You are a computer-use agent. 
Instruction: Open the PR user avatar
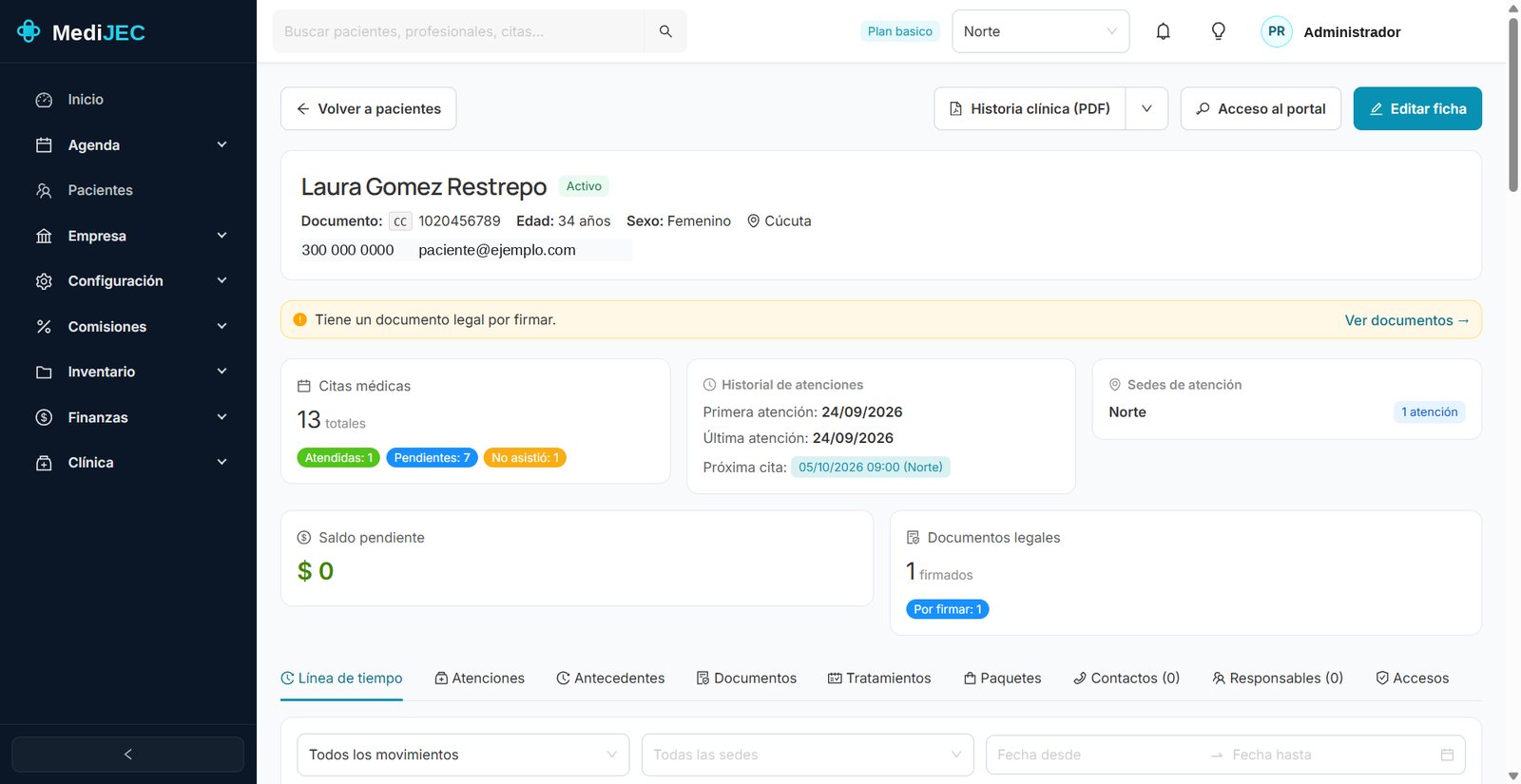pos(1276,31)
